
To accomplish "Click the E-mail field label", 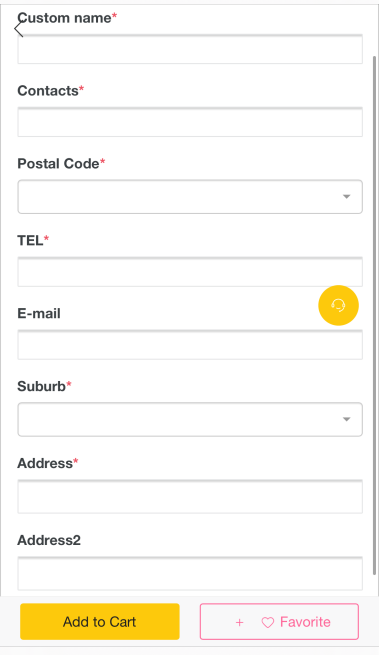I will click(x=39, y=313).
